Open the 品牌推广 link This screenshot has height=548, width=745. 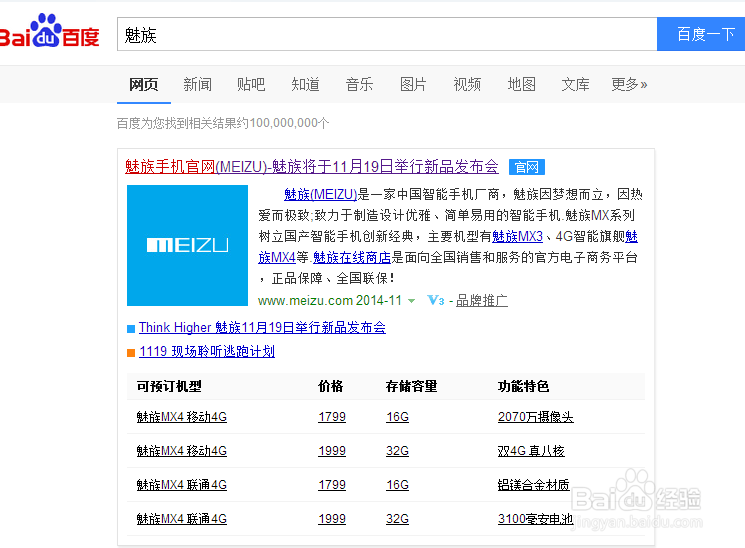point(482,301)
